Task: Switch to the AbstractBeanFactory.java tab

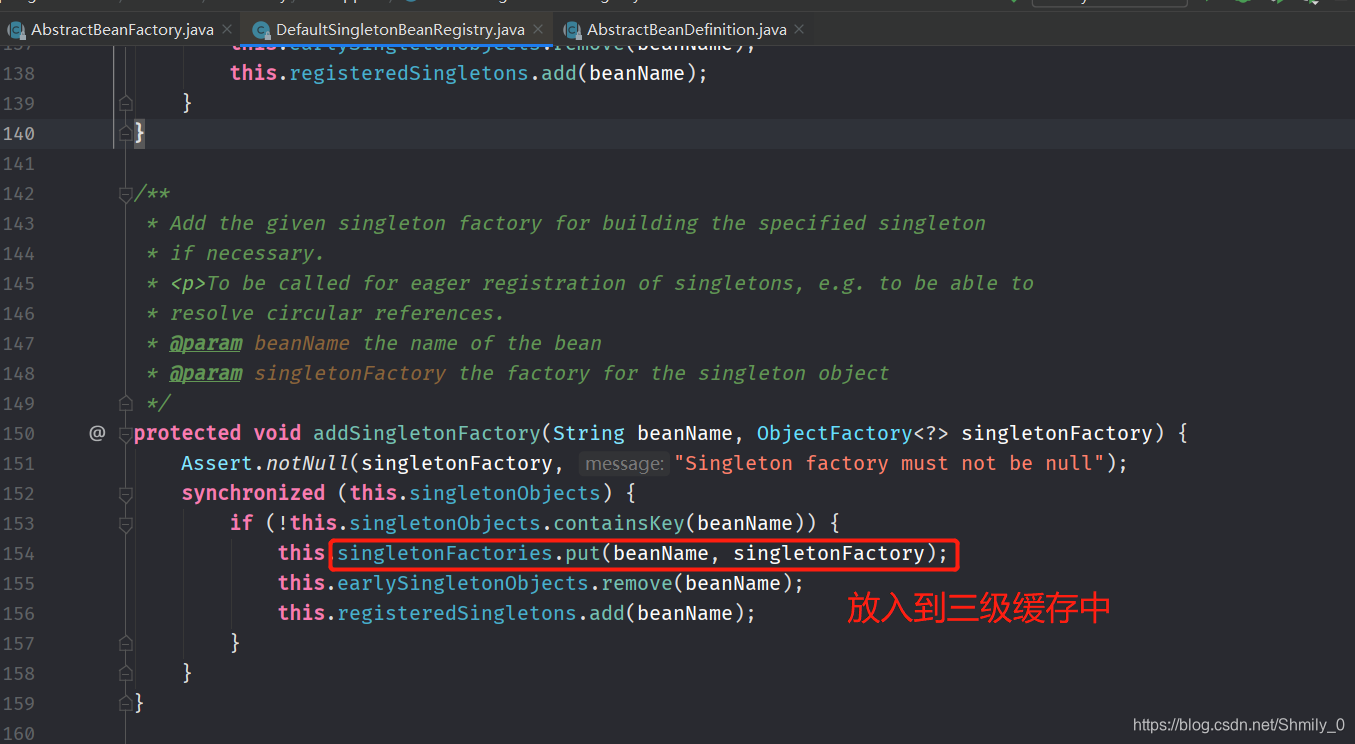Action: click(x=122, y=29)
